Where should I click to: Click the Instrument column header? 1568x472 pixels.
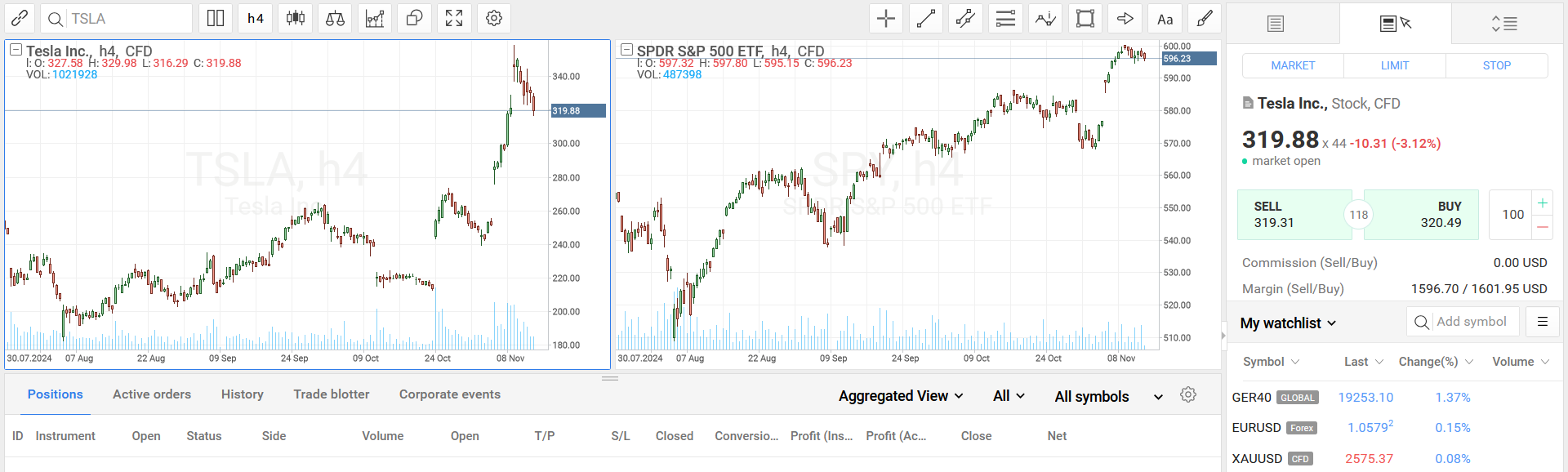point(65,436)
